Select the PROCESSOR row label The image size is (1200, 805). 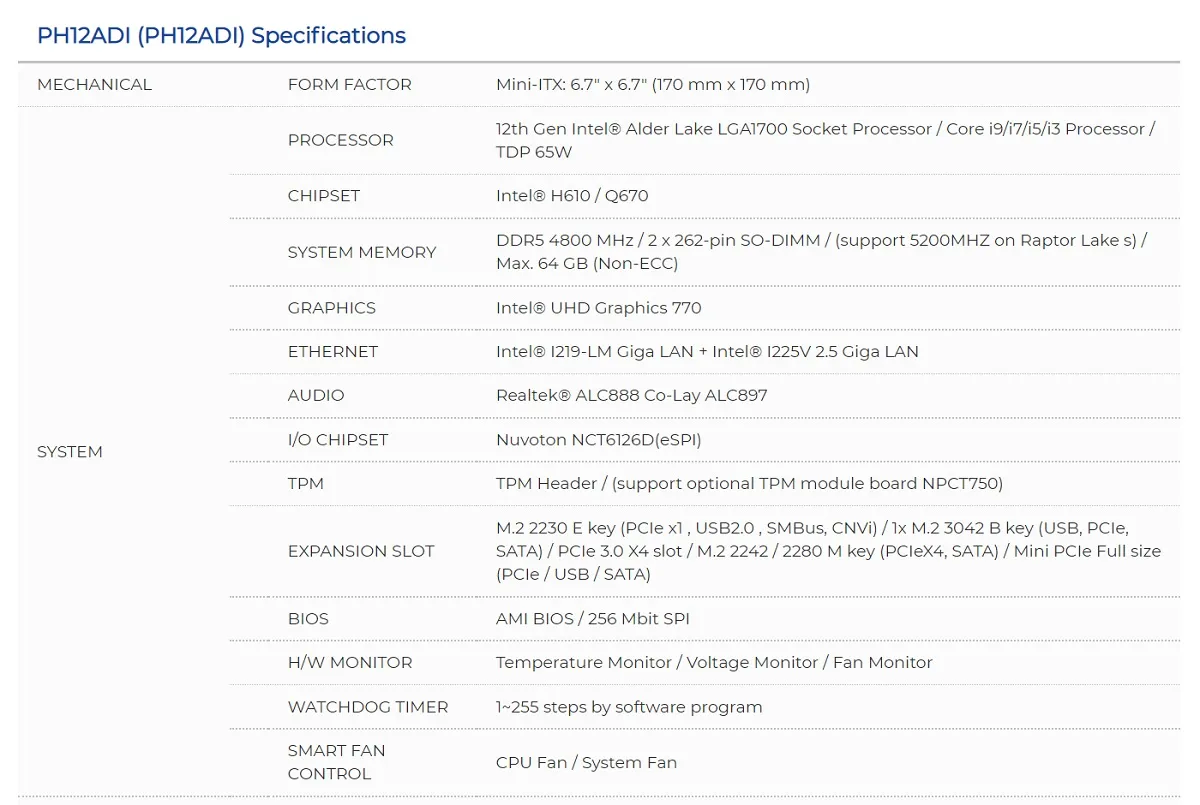pos(341,140)
